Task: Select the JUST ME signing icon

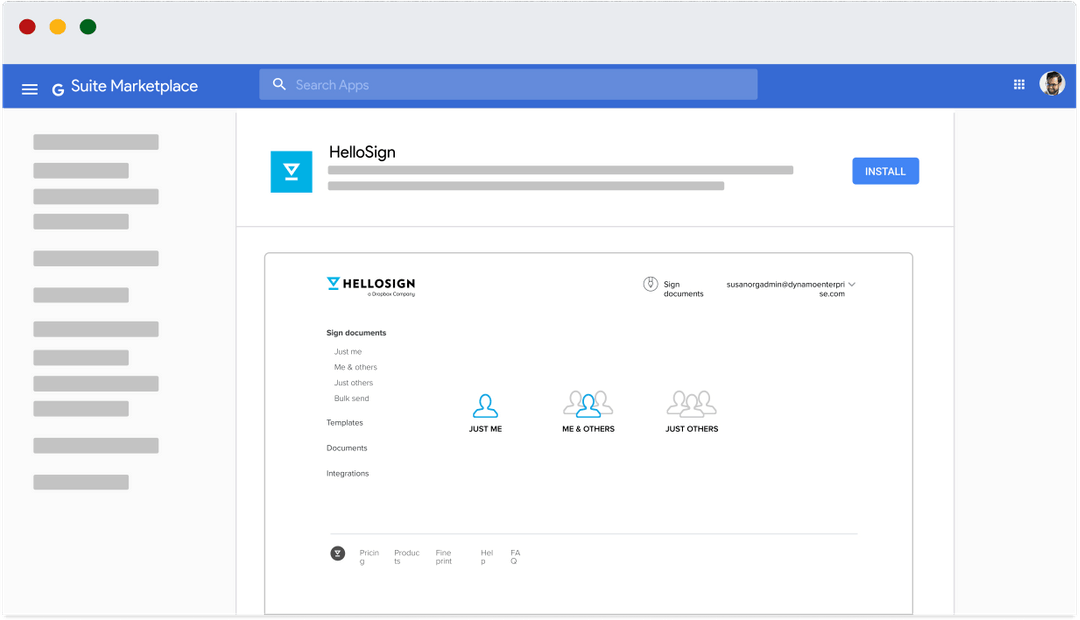Action: pos(486,404)
